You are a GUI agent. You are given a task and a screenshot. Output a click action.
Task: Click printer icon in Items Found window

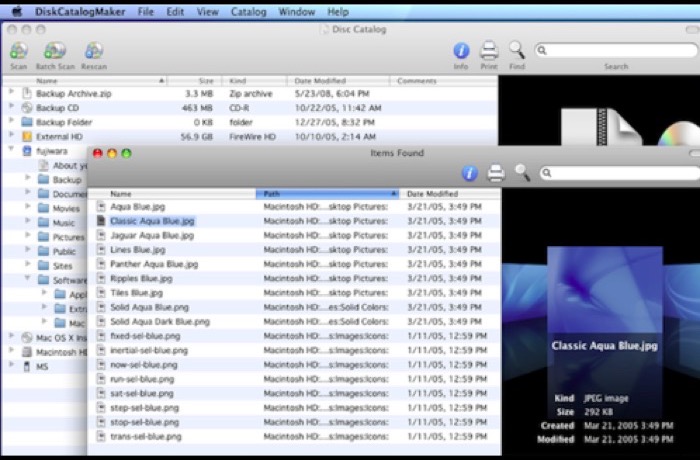click(496, 173)
